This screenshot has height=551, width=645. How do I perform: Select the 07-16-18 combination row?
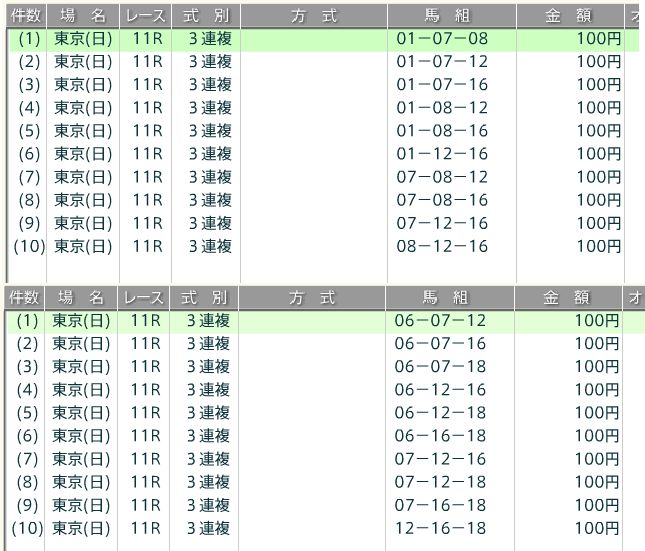pos(440,505)
